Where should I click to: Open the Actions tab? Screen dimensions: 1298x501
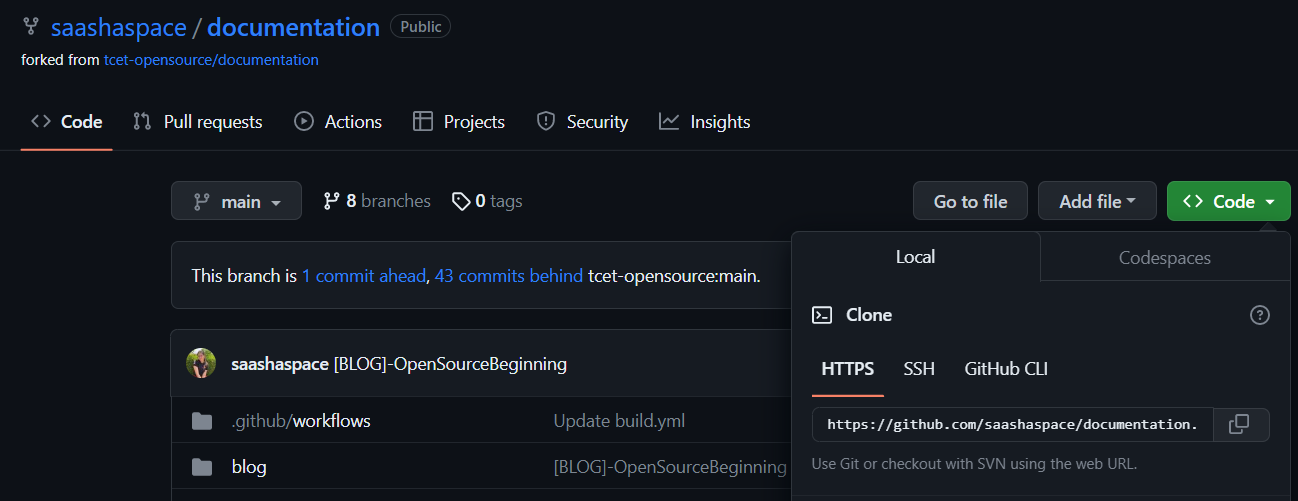click(338, 122)
